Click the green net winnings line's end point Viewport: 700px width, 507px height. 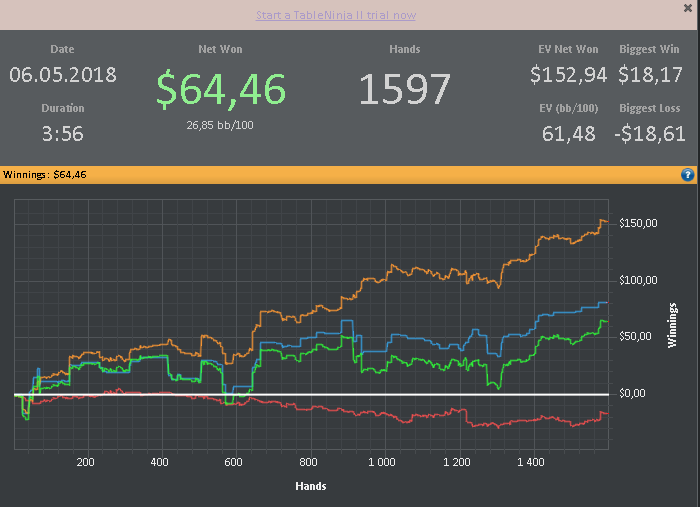(x=607, y=321)
